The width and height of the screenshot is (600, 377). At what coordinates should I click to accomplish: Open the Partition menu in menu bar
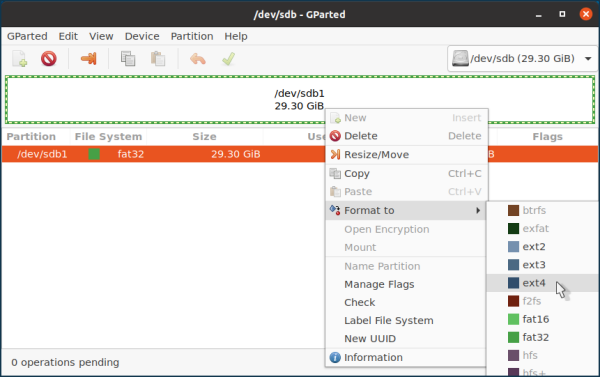[x=192, y=36]
